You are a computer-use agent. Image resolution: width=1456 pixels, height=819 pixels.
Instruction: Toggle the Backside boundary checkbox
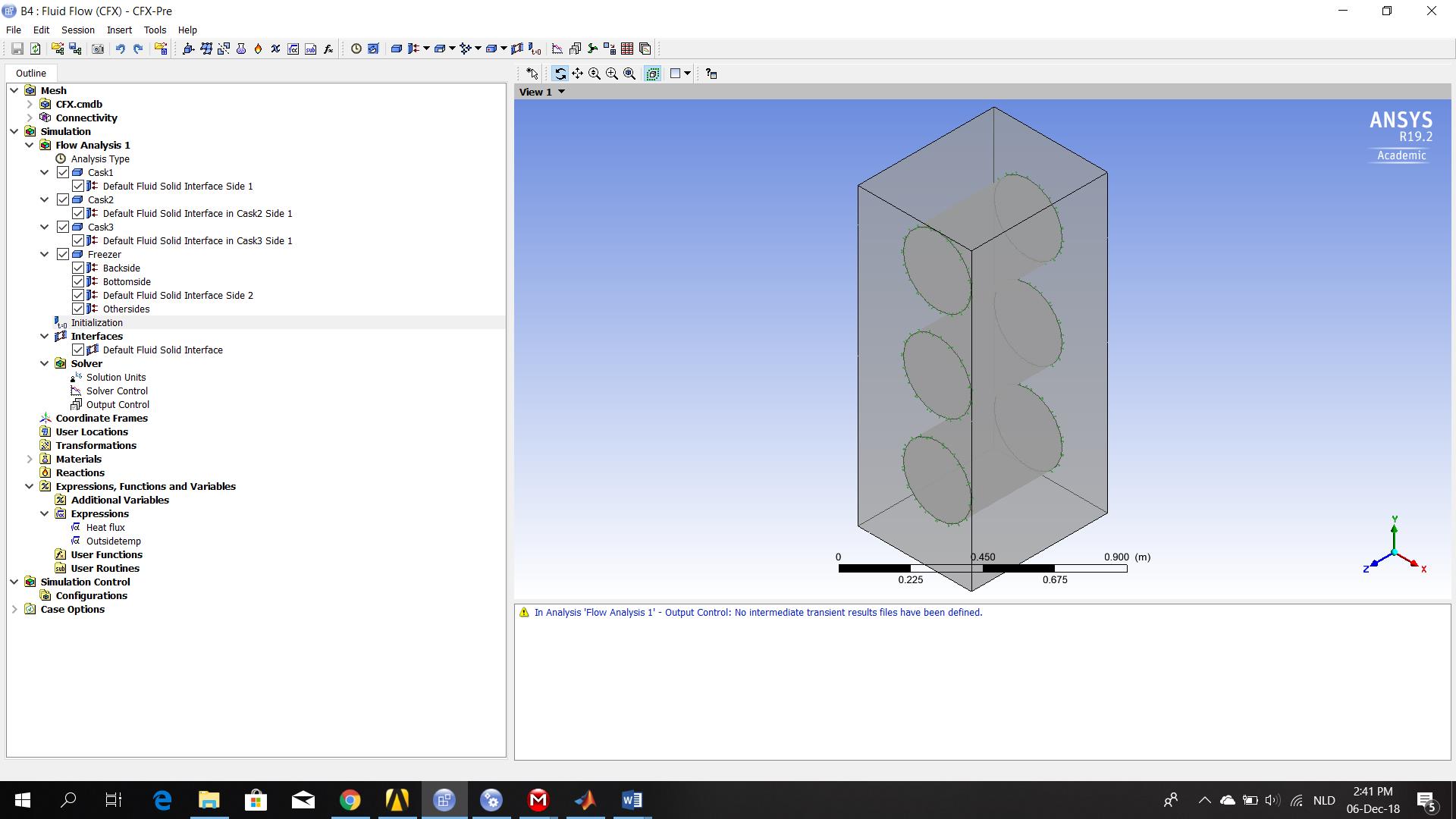(x=78, y=268)
